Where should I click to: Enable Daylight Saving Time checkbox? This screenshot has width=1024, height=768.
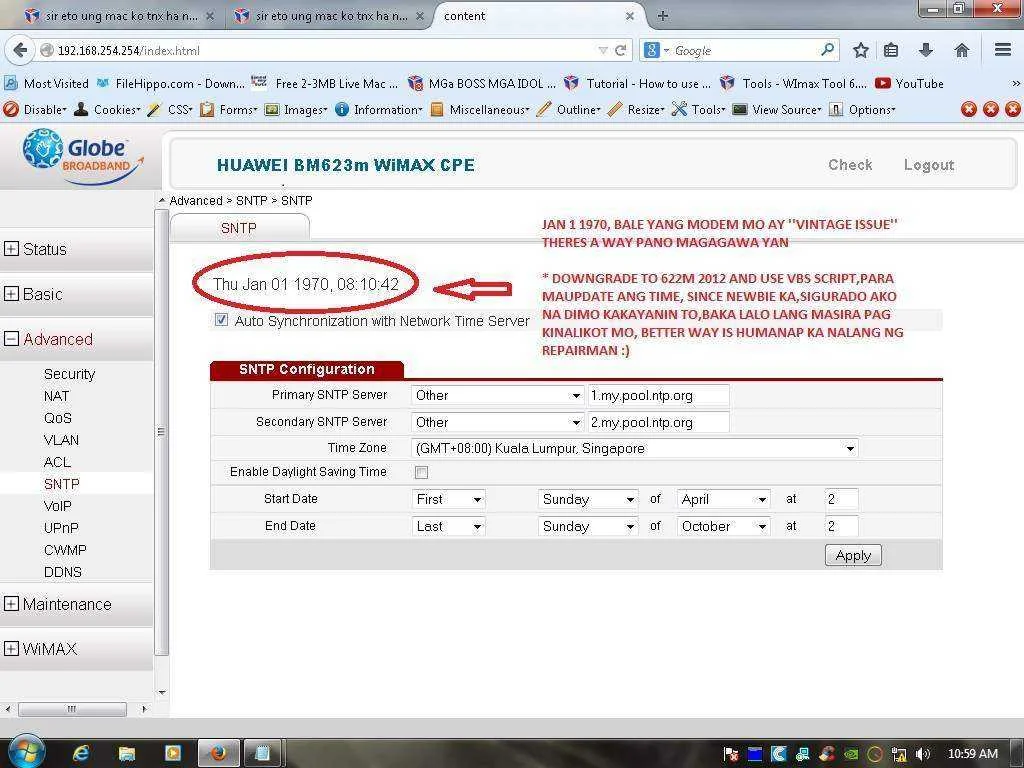pos(421,472)
